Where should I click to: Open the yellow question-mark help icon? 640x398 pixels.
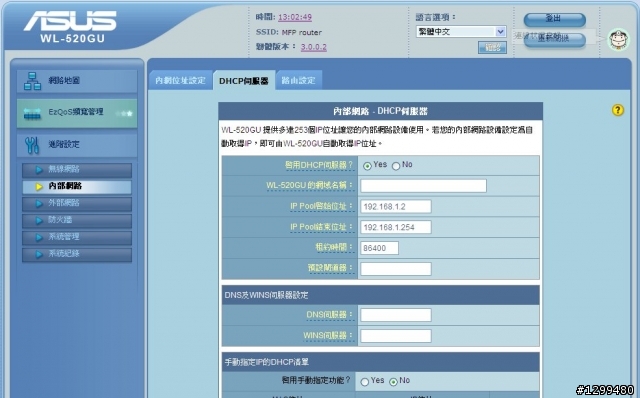(x=618, y=110)
